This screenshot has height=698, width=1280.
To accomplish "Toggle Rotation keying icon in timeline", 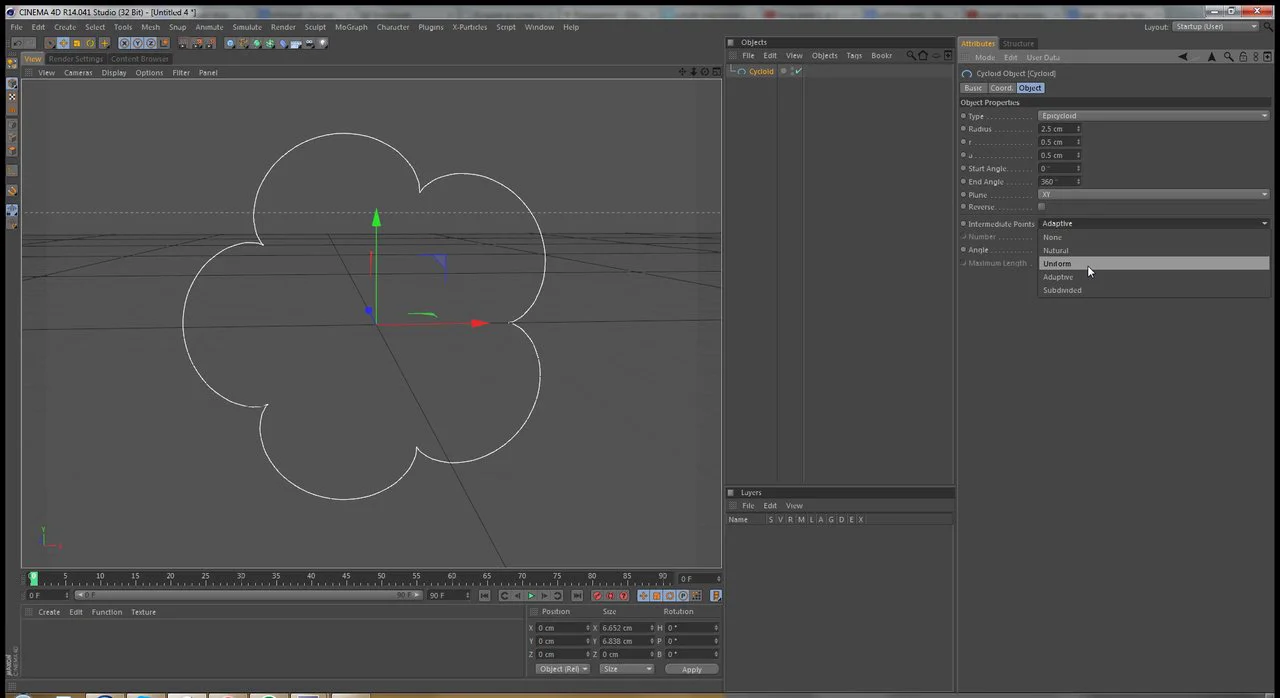I will tap(669, 595).
